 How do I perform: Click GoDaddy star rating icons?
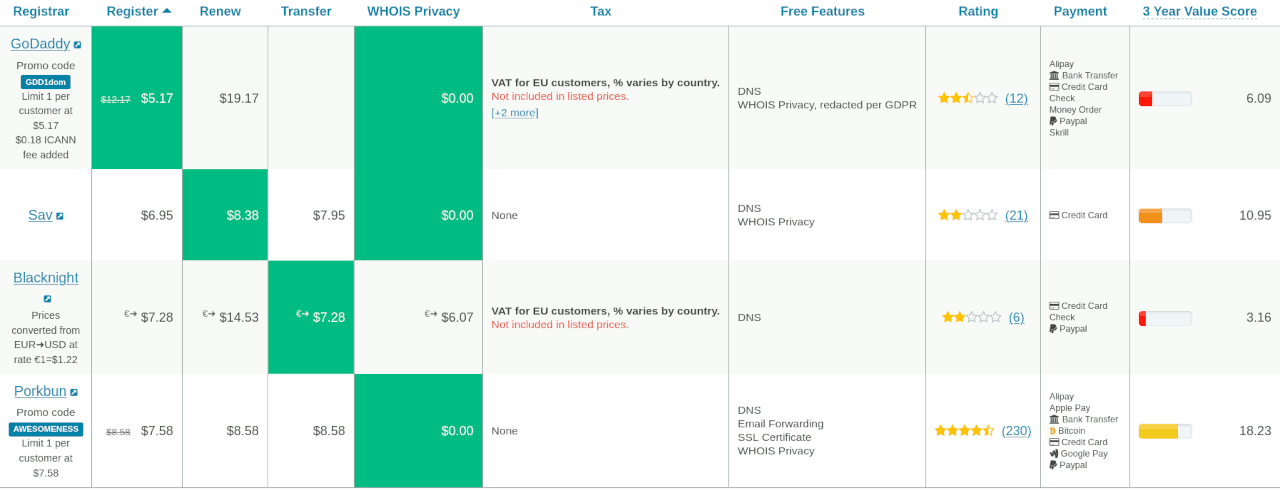967,98
